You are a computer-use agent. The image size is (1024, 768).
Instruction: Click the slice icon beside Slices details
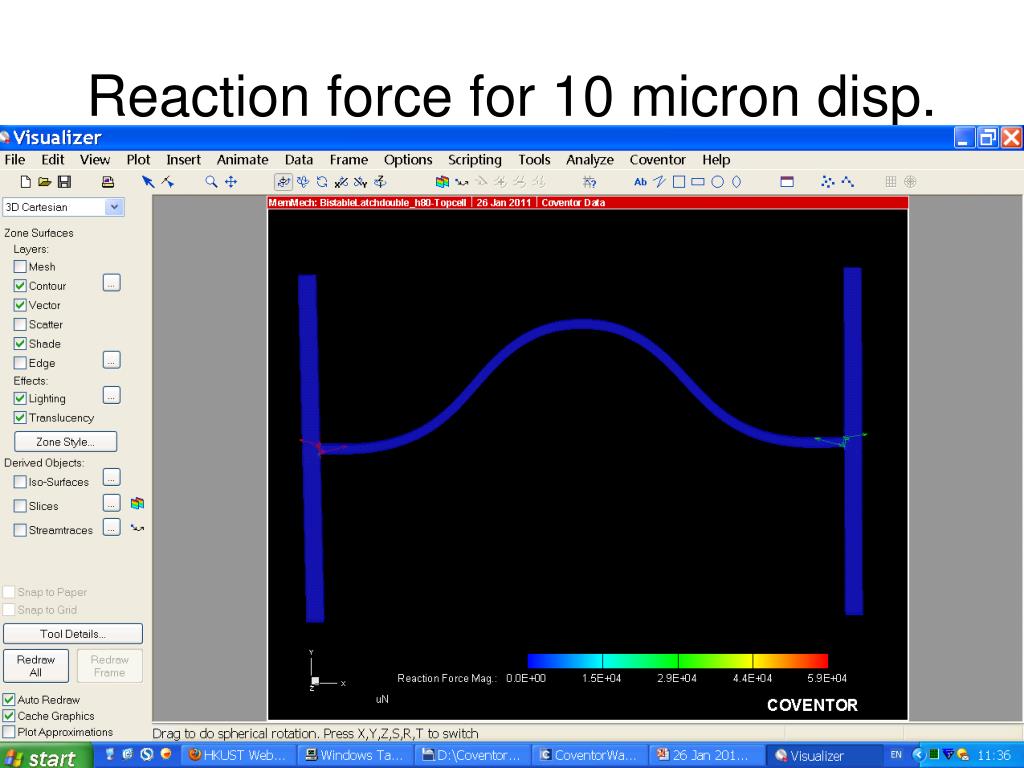click(x=137, y=504)
